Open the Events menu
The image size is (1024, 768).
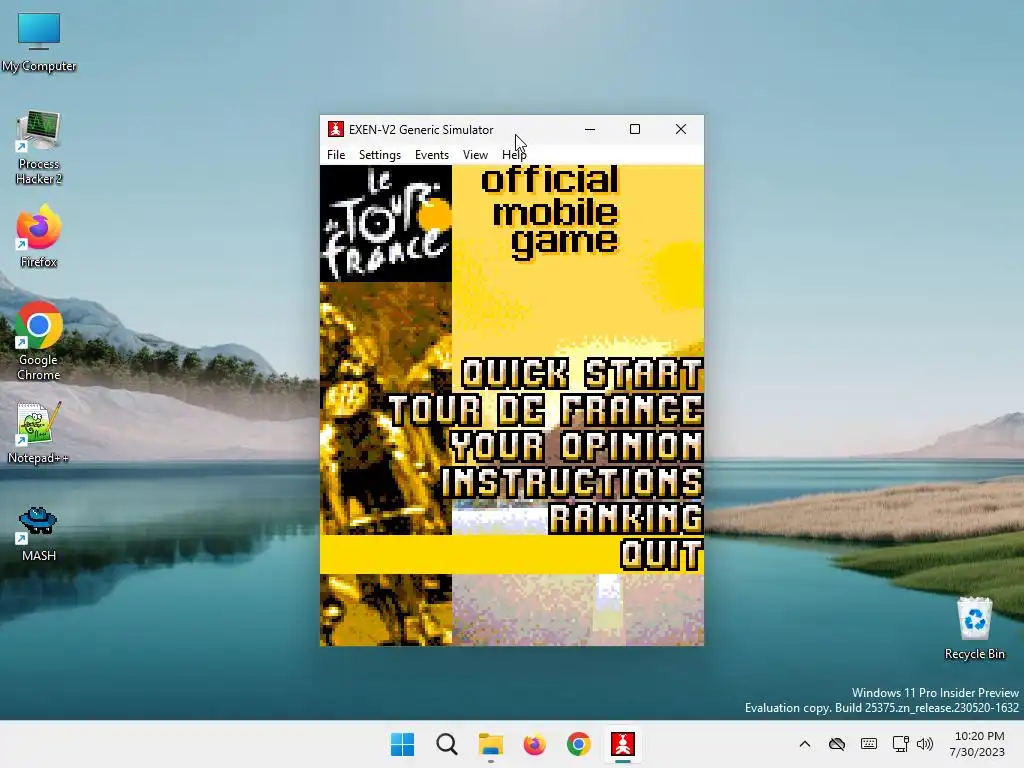432,155
